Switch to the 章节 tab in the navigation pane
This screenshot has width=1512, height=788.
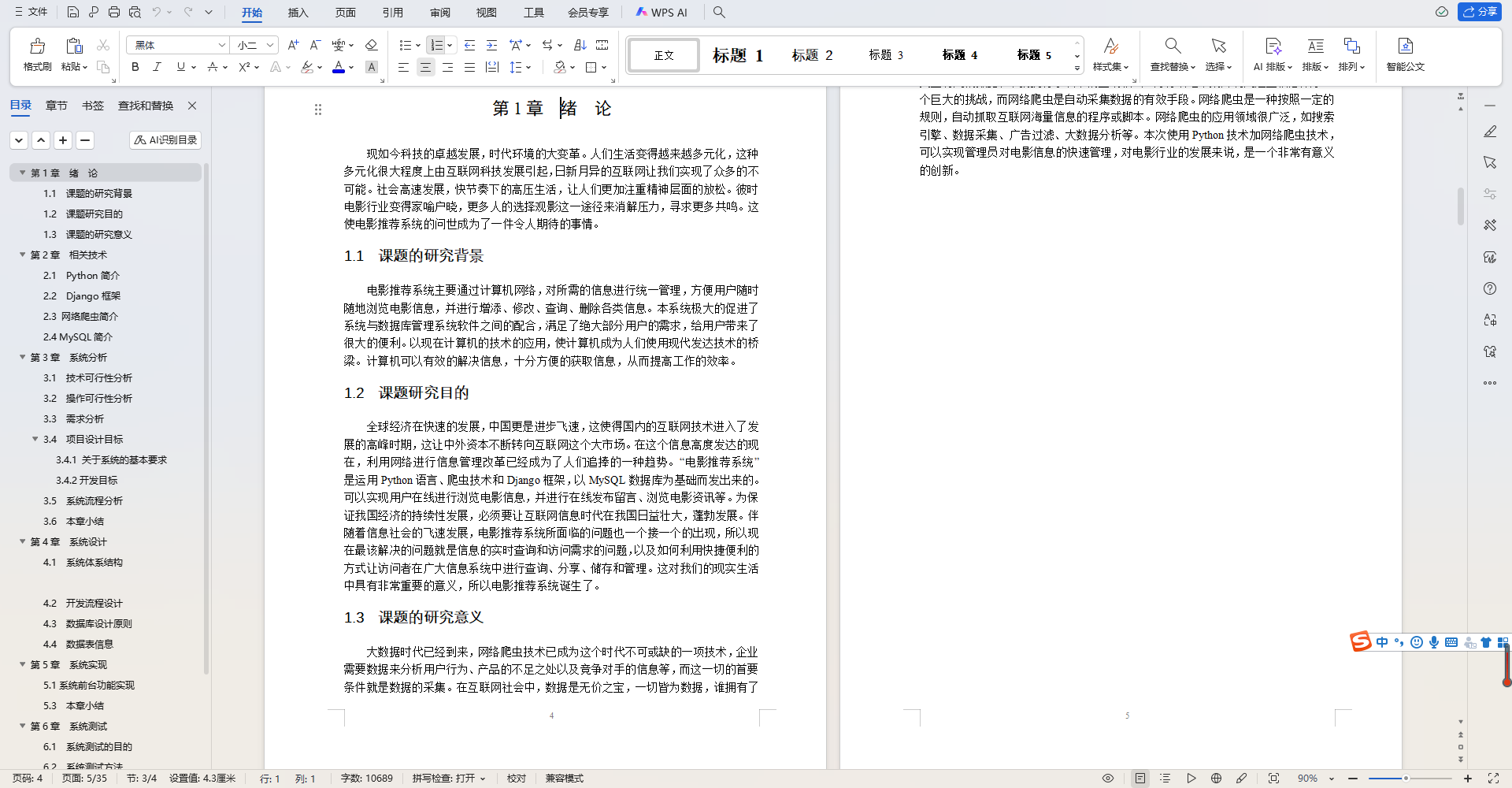pos(56,106)
